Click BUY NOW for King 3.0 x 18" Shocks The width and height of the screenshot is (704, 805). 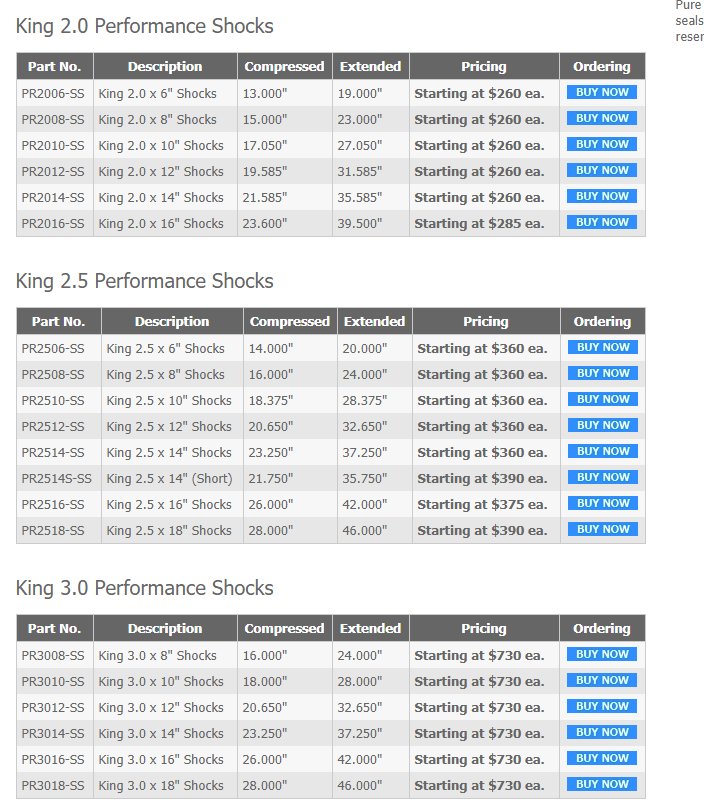(x=602, y=784)
